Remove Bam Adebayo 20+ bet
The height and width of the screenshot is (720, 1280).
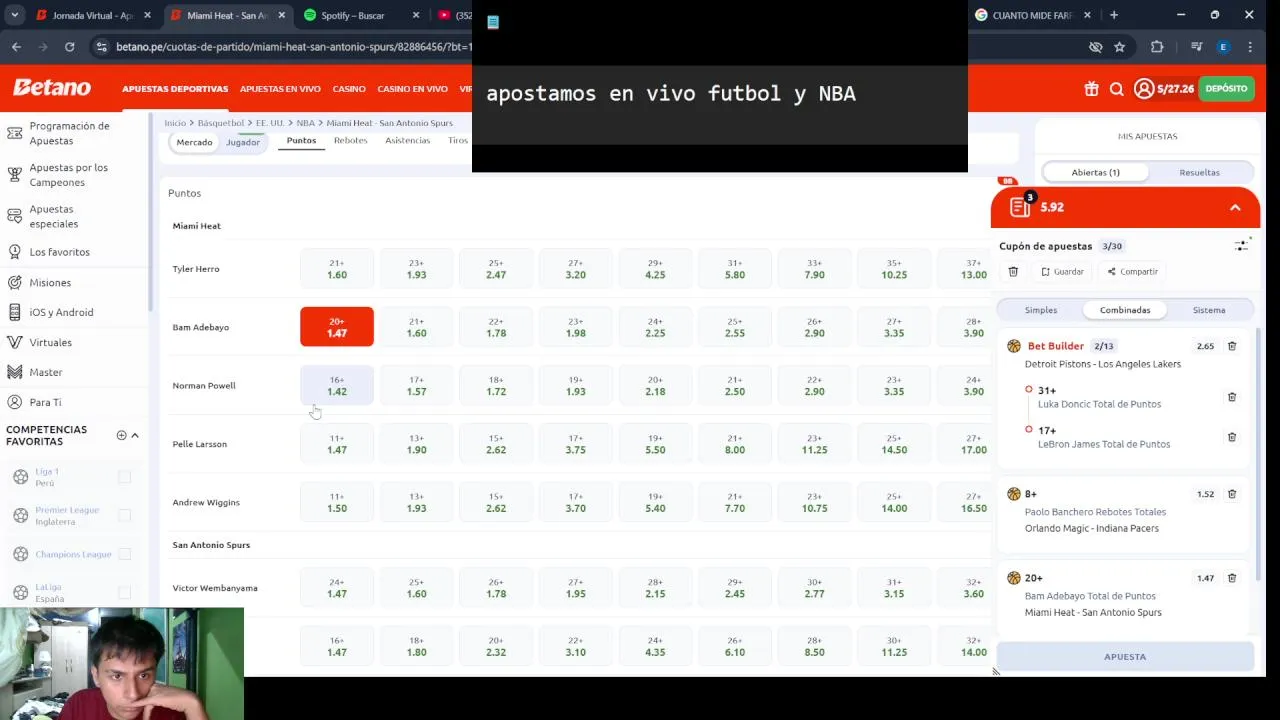[1232, 578]
